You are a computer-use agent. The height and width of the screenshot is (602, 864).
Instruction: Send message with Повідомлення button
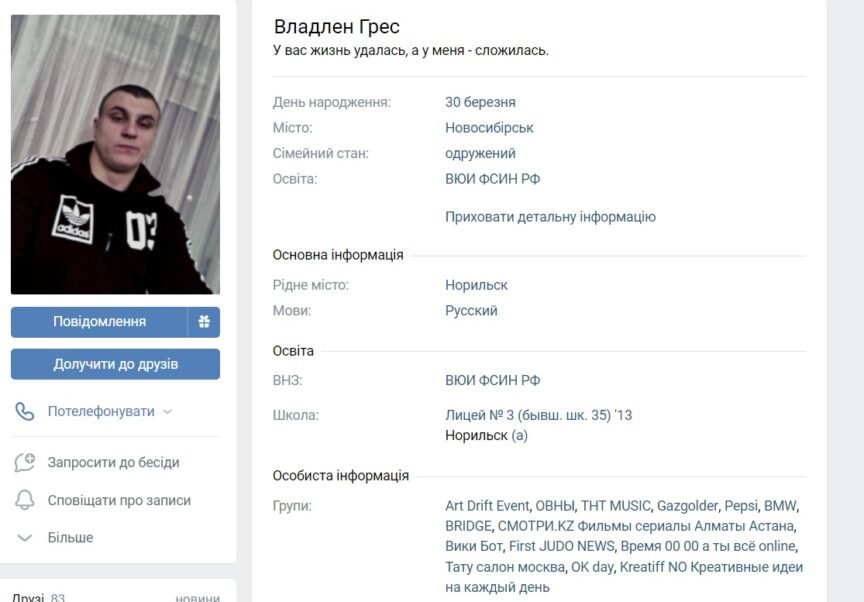(99, 322)
